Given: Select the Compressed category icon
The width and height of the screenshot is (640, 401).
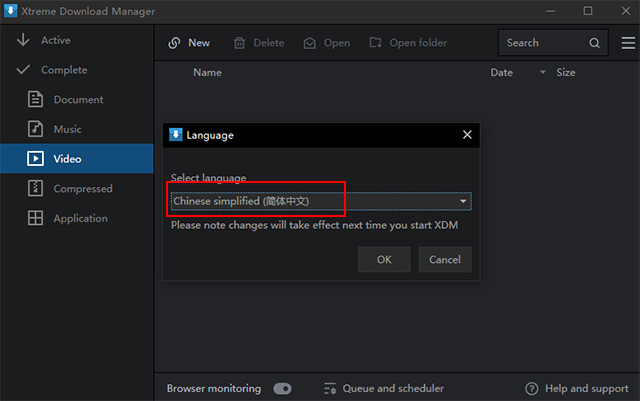Looking at the screenshot, I should coord(35,188).
